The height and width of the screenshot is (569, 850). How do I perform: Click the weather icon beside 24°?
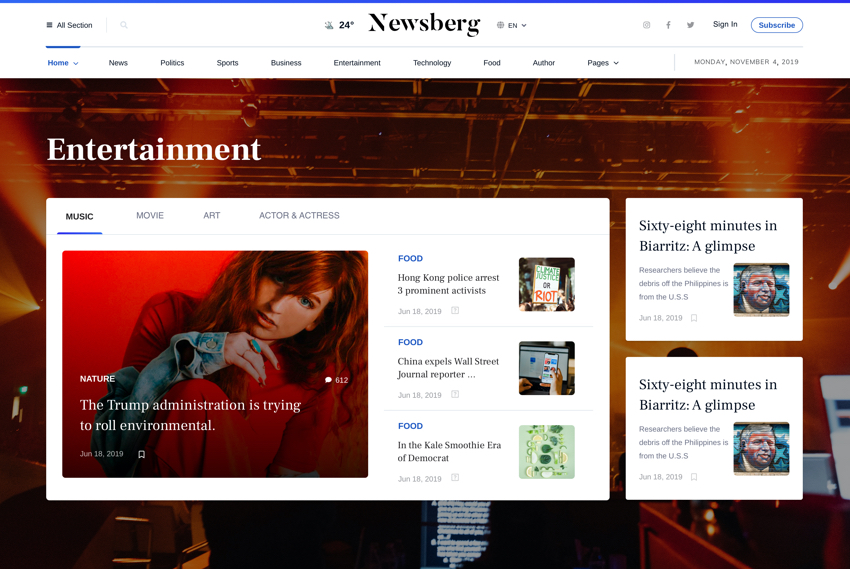(x=329, y=25)
